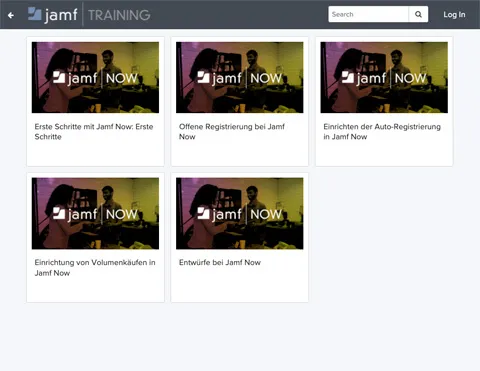This screenshot has height=371, width=480.
Task: Click the magnifying glass search button
Action: [418, 14]
